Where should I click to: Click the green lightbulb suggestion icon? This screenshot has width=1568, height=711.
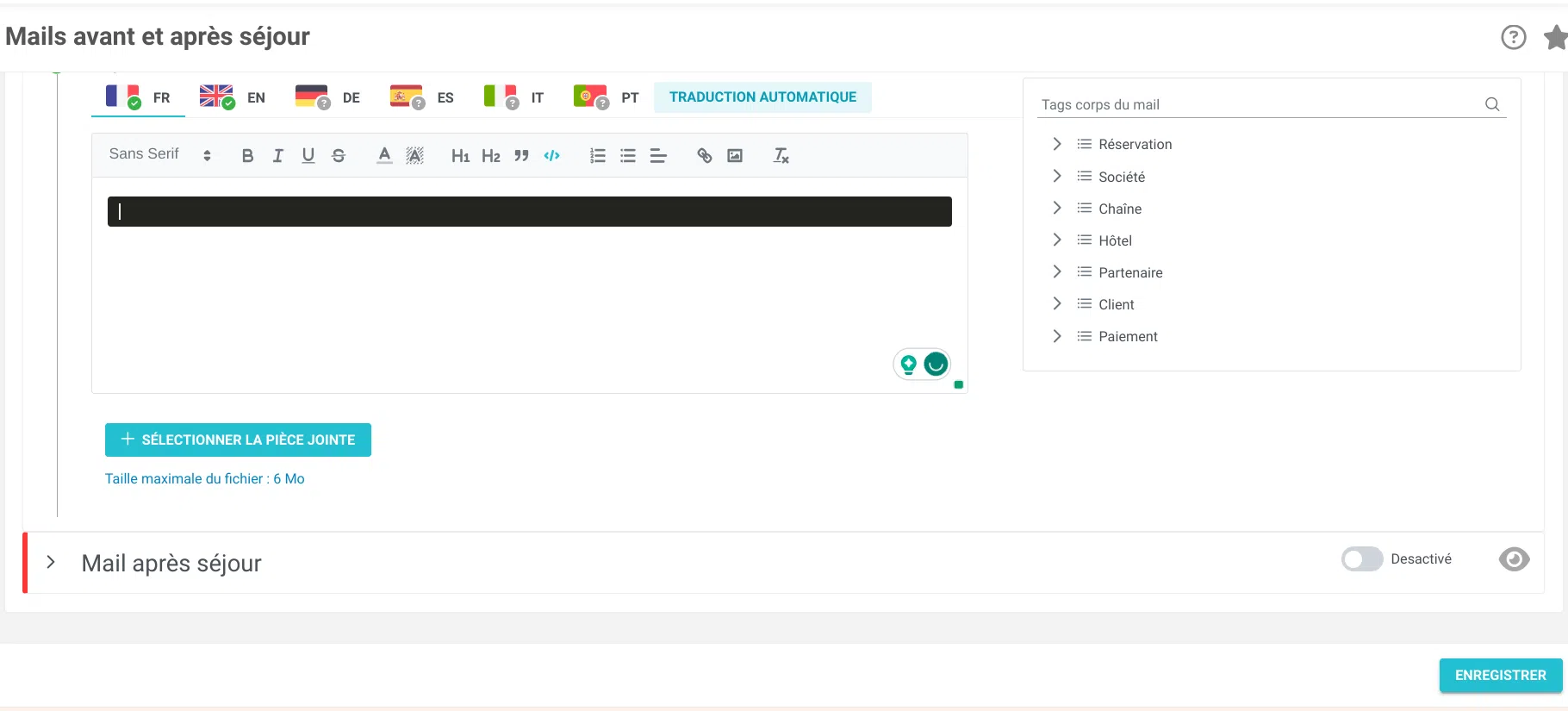pyautogui.click(x=908, y=365)
